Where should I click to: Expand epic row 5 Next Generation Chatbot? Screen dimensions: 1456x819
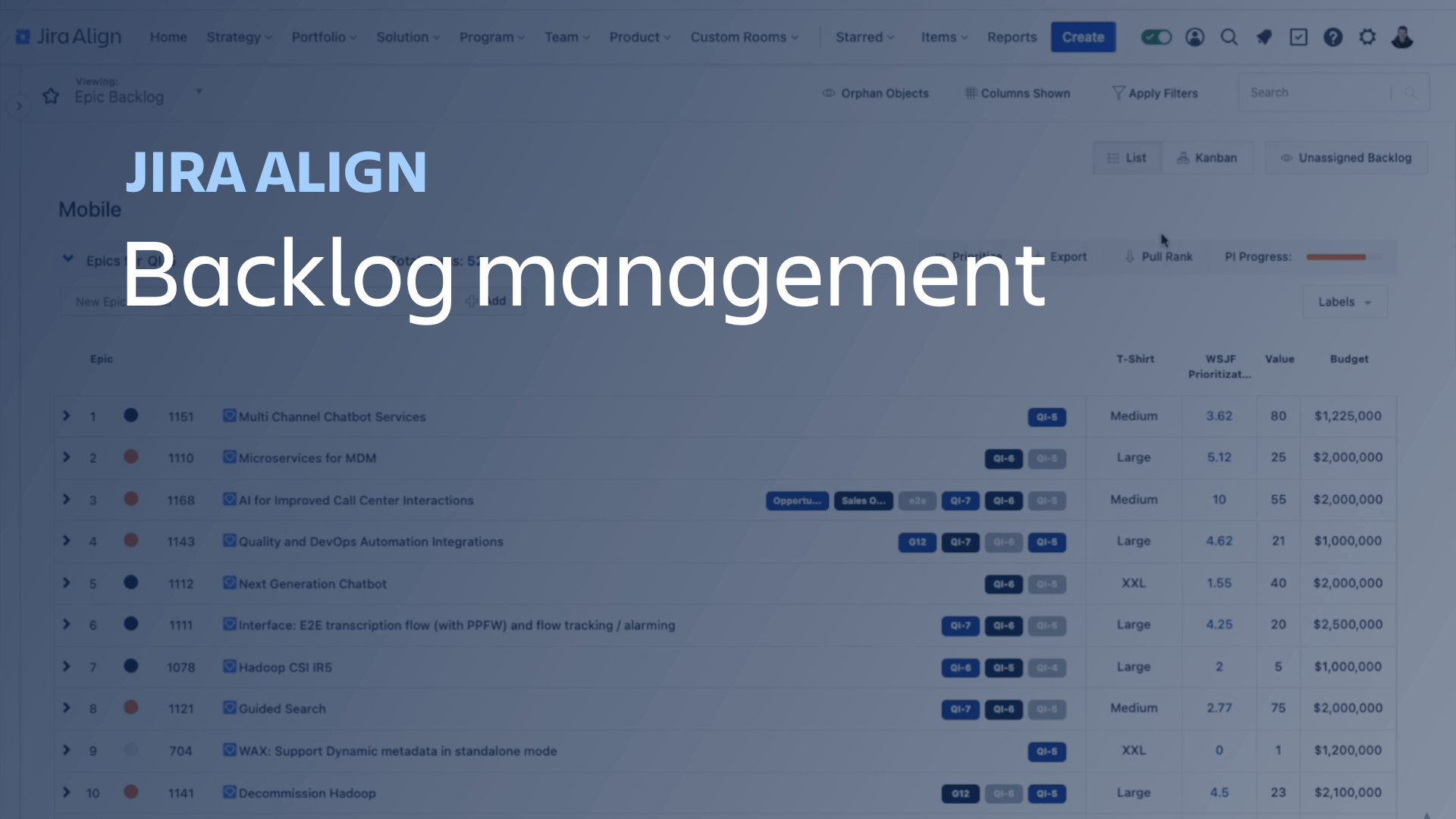(65, 583)
